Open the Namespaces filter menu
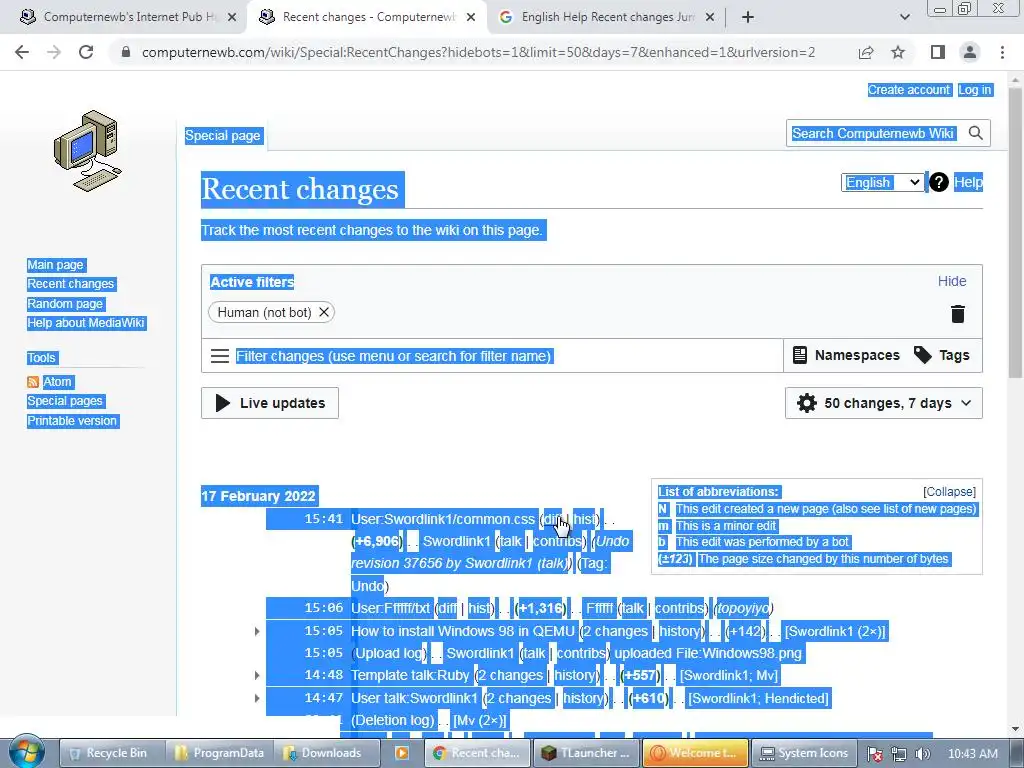 point(846,355)
